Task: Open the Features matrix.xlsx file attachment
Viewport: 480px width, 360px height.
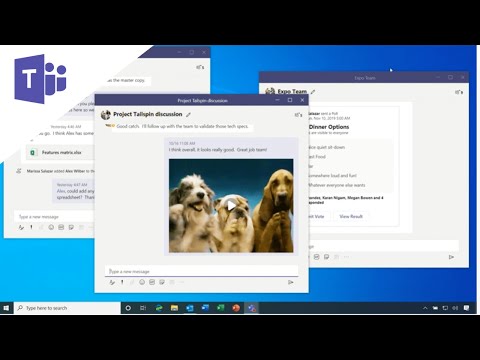Action: [x=60, y=152]
